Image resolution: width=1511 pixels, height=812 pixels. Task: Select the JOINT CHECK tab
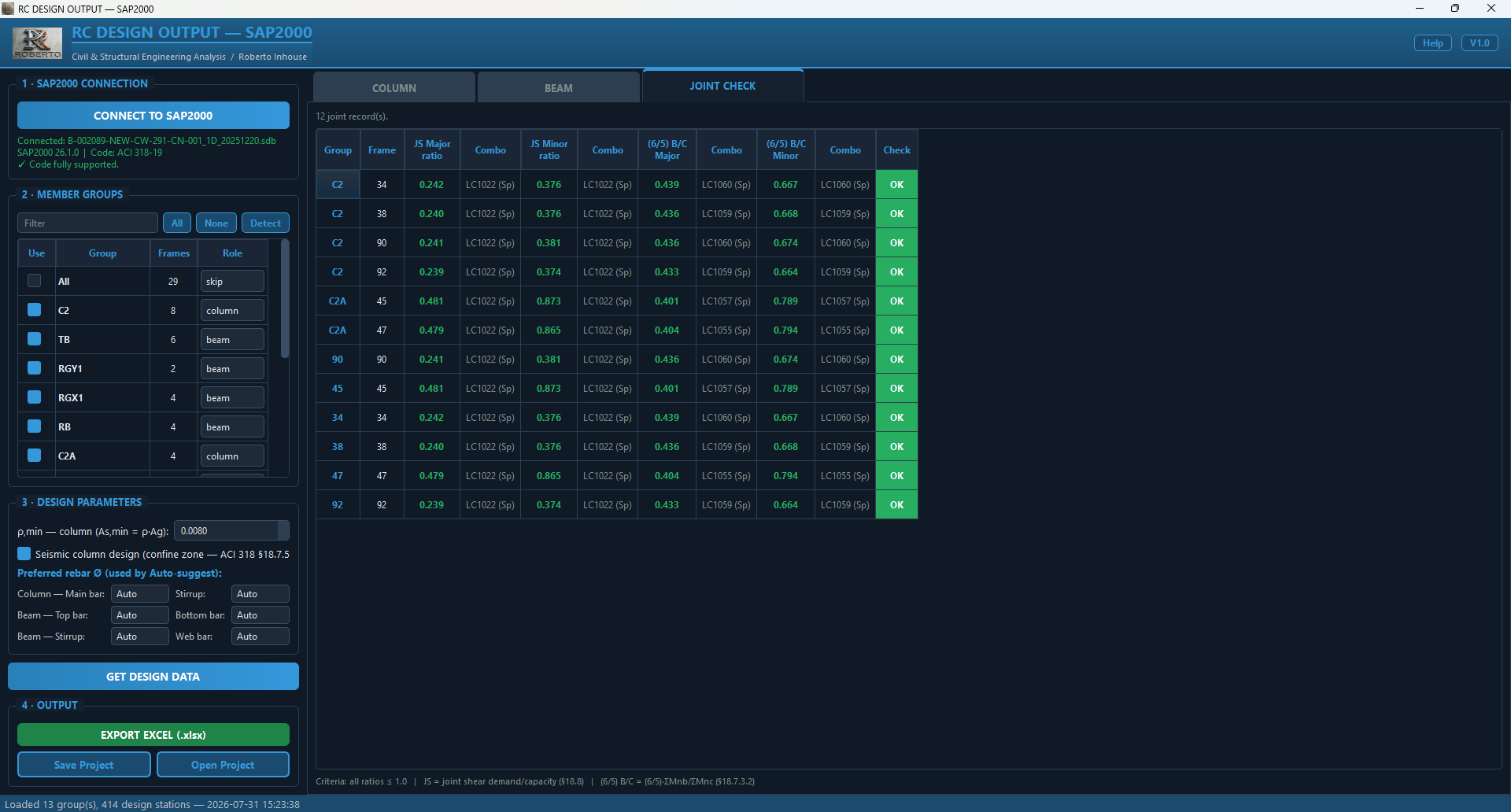[x=722, y=86]
